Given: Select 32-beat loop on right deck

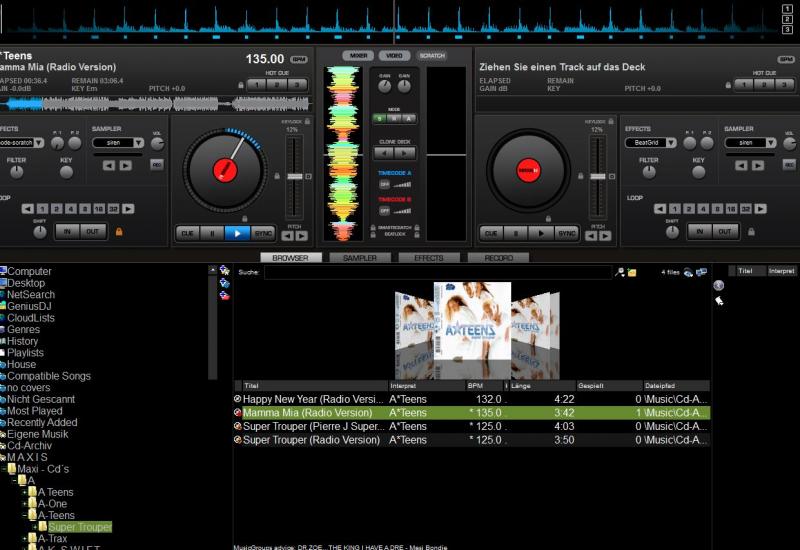Looking at the screenshot, I should tap(746, 209).
